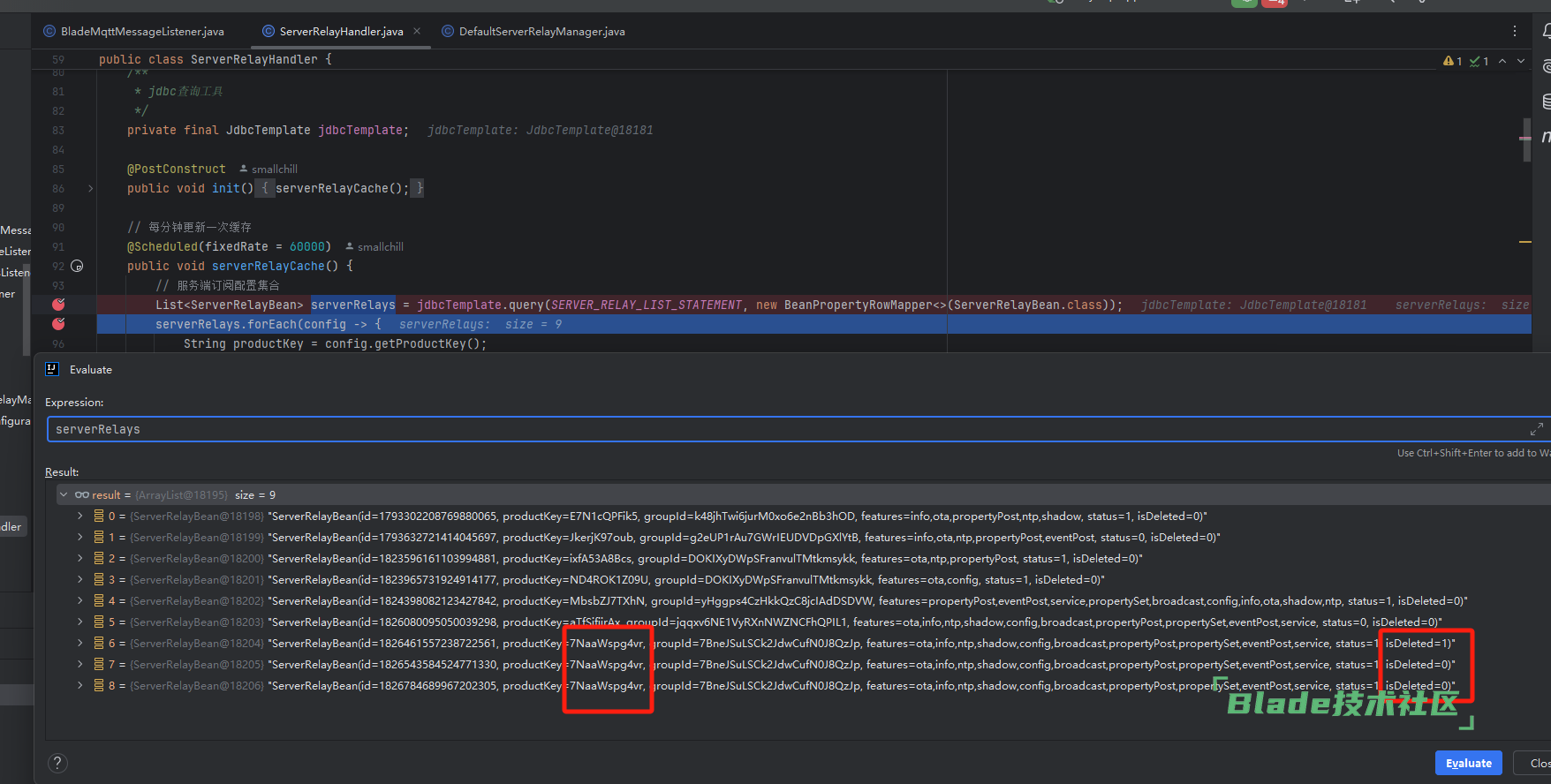This screenshot has height=784, width=1551.
Task: Click the yellow warning stripe mark near scrollbar
Action: point(1525,242)
